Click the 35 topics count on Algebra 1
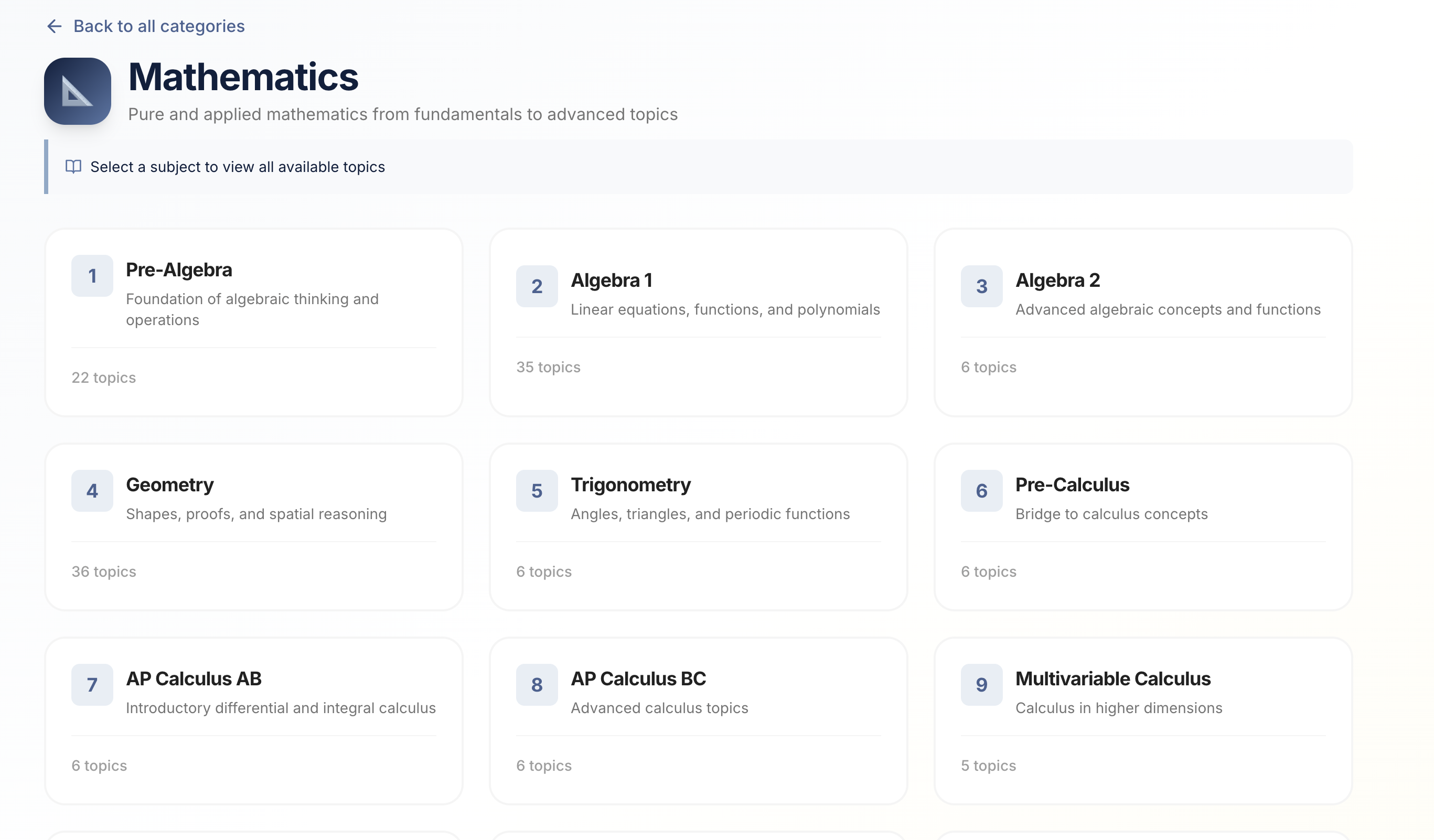The width and height of the screenshot is (1434, 840). 548,367
